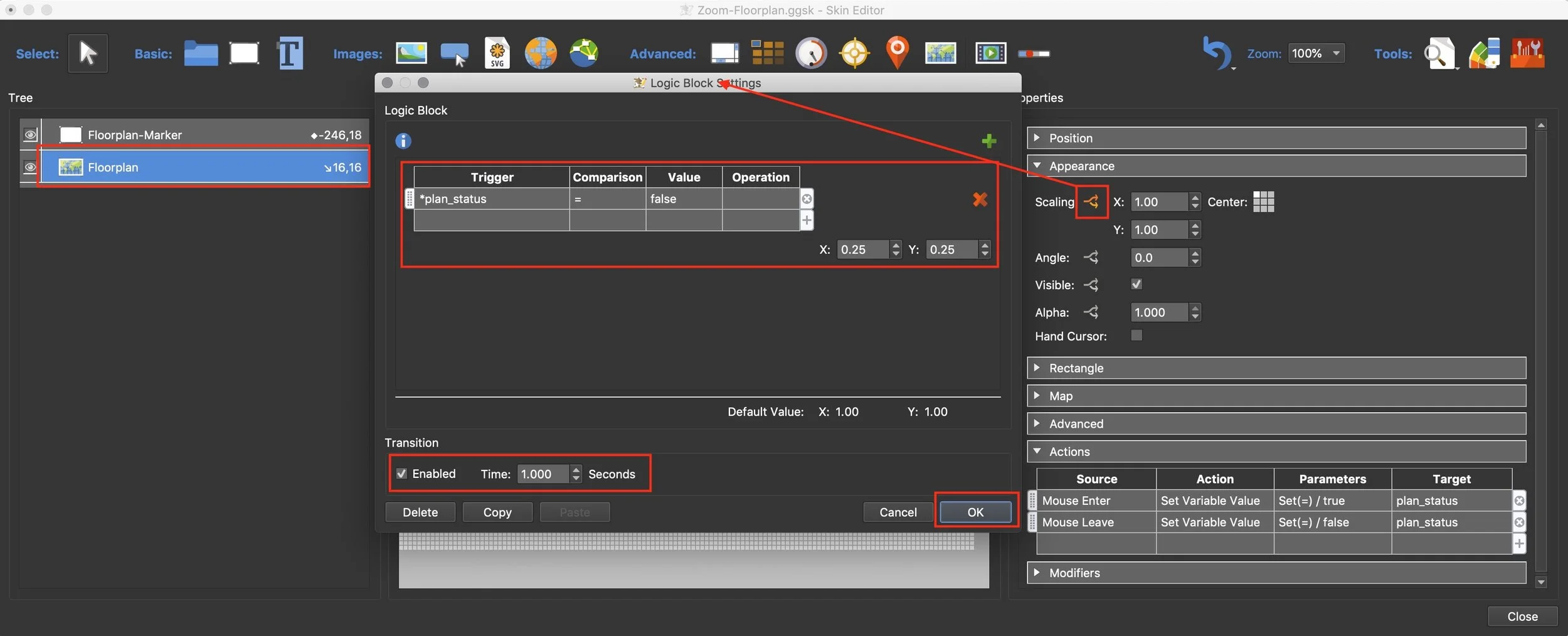Add the scroll area element under Advanced
This screenshot has height=636, width=1568.
[724, 53]
